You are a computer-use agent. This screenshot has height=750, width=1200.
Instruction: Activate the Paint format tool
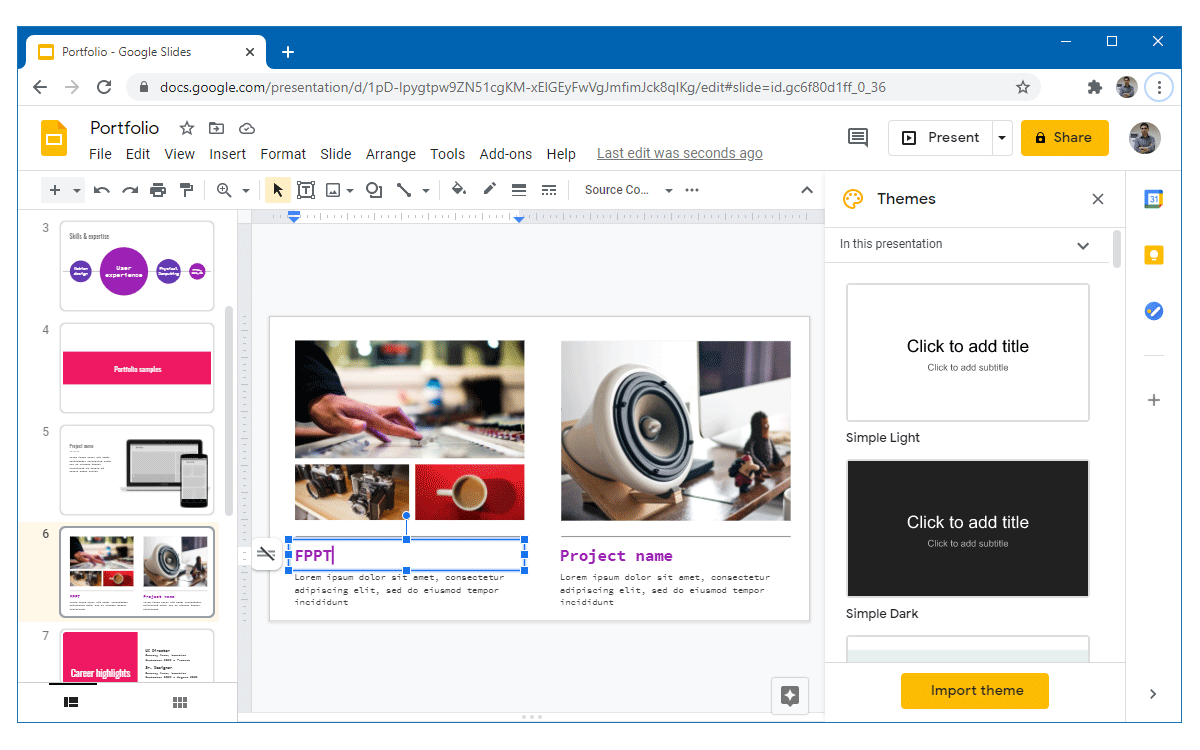[x=186, y=189]
